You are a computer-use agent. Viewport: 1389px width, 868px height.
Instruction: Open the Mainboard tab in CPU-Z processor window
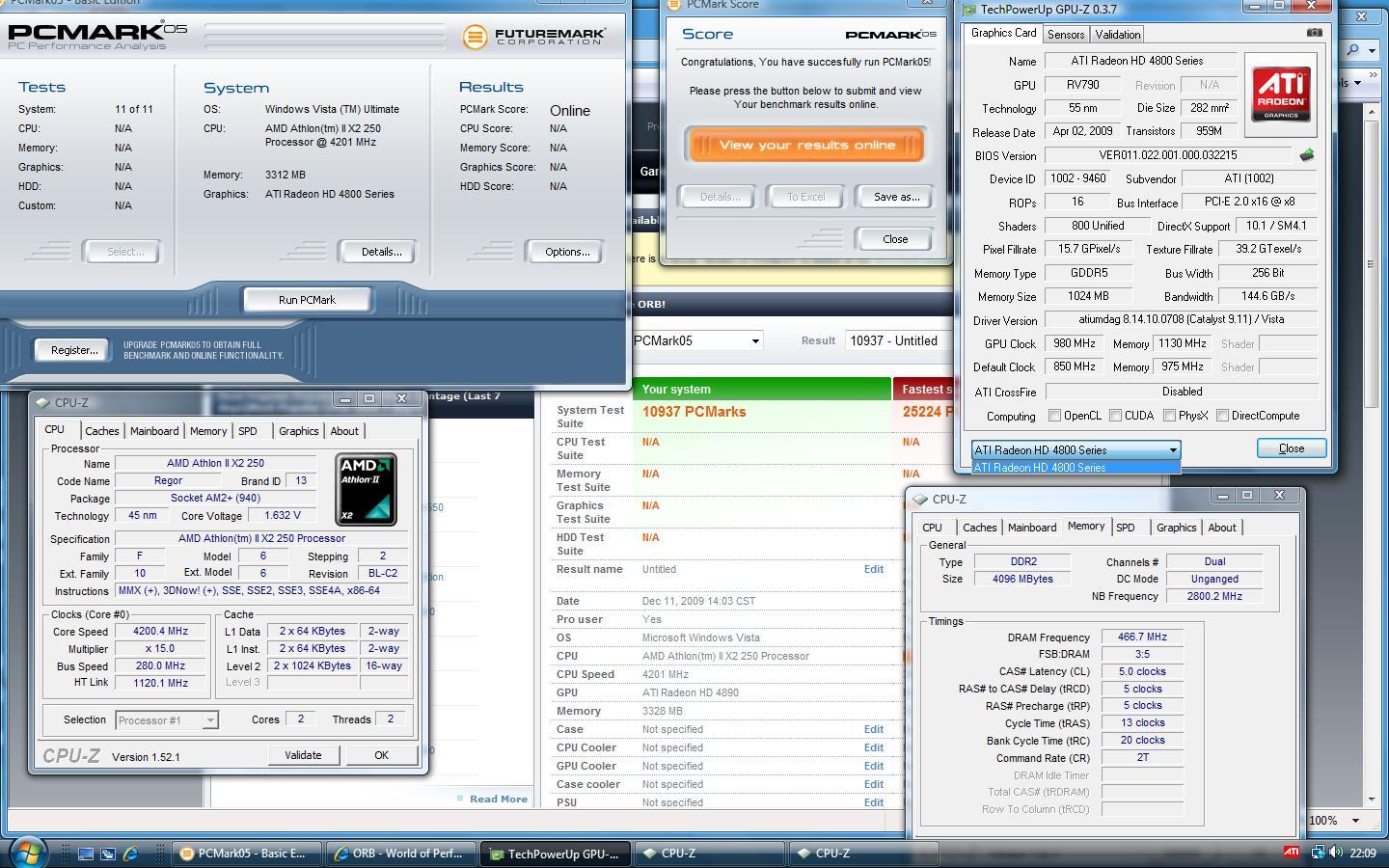[154, 431]
